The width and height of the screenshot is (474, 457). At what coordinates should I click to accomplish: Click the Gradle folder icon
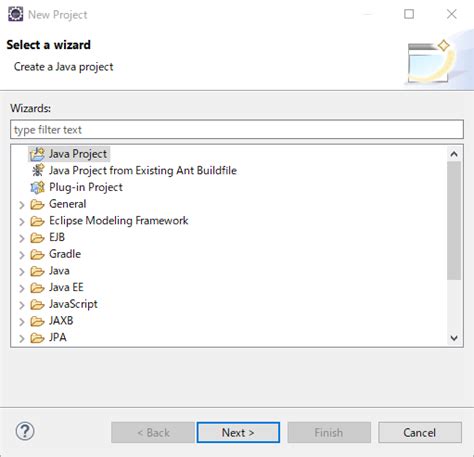37,254
